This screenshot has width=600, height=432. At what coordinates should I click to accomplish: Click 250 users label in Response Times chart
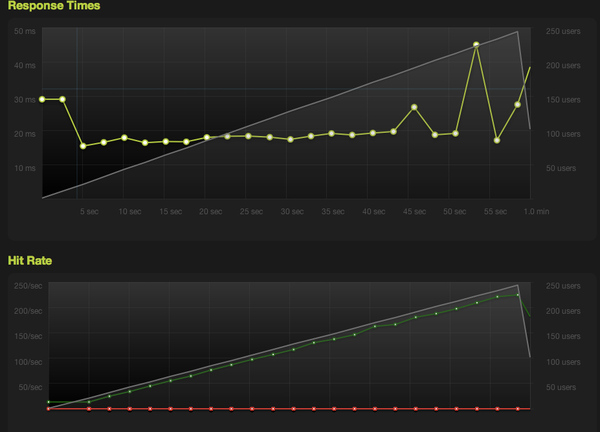[563, 31]
